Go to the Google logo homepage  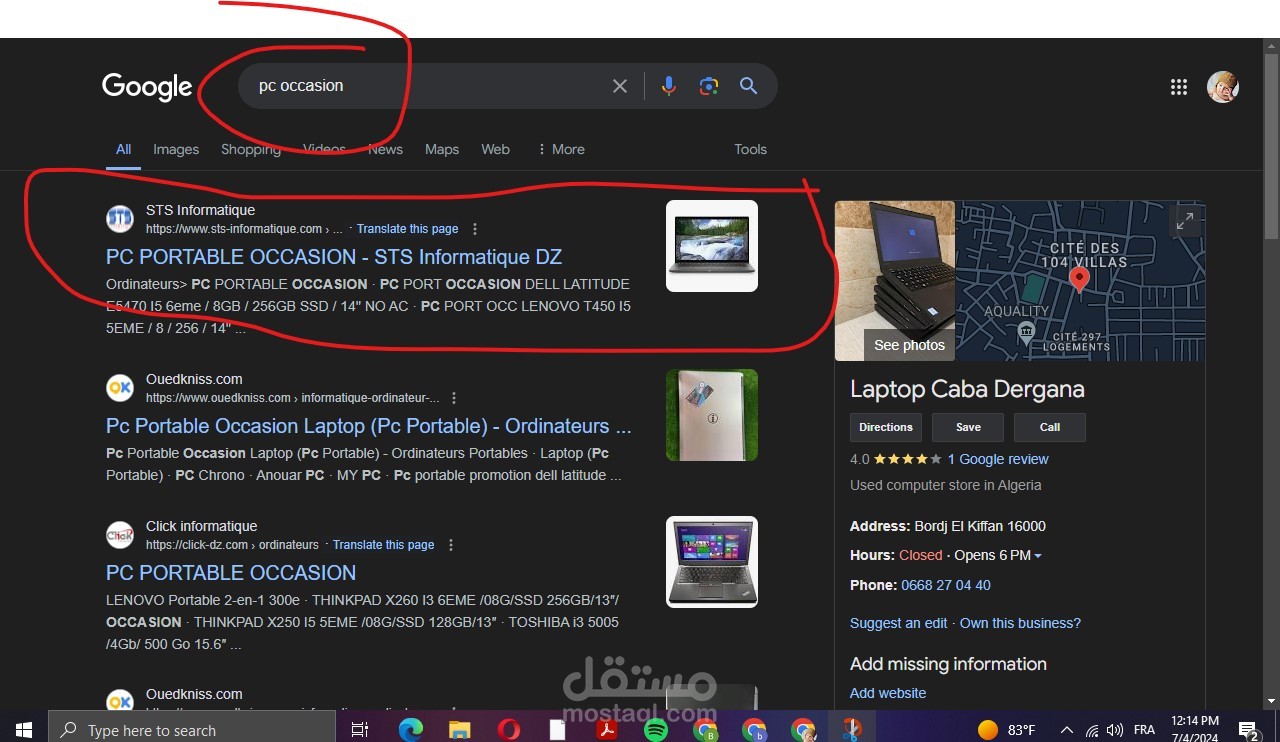[147, 87]
